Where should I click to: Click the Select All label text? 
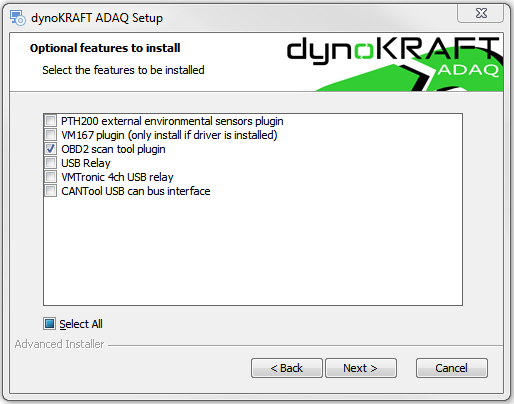[81, 324]
